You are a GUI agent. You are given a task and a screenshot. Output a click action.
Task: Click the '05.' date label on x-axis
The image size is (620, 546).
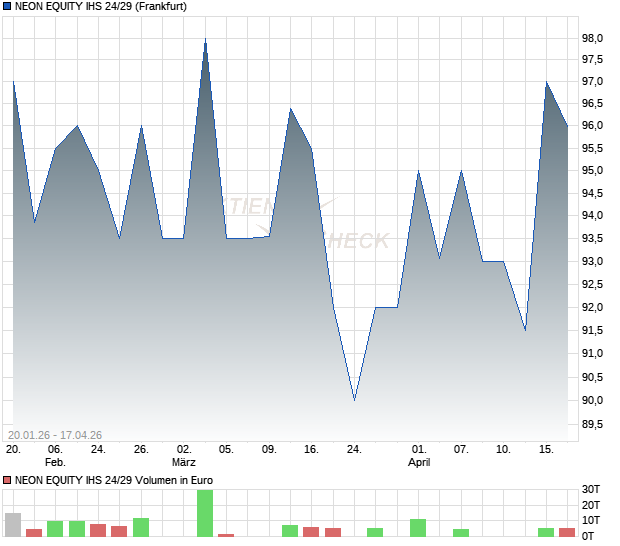(226, 450)
